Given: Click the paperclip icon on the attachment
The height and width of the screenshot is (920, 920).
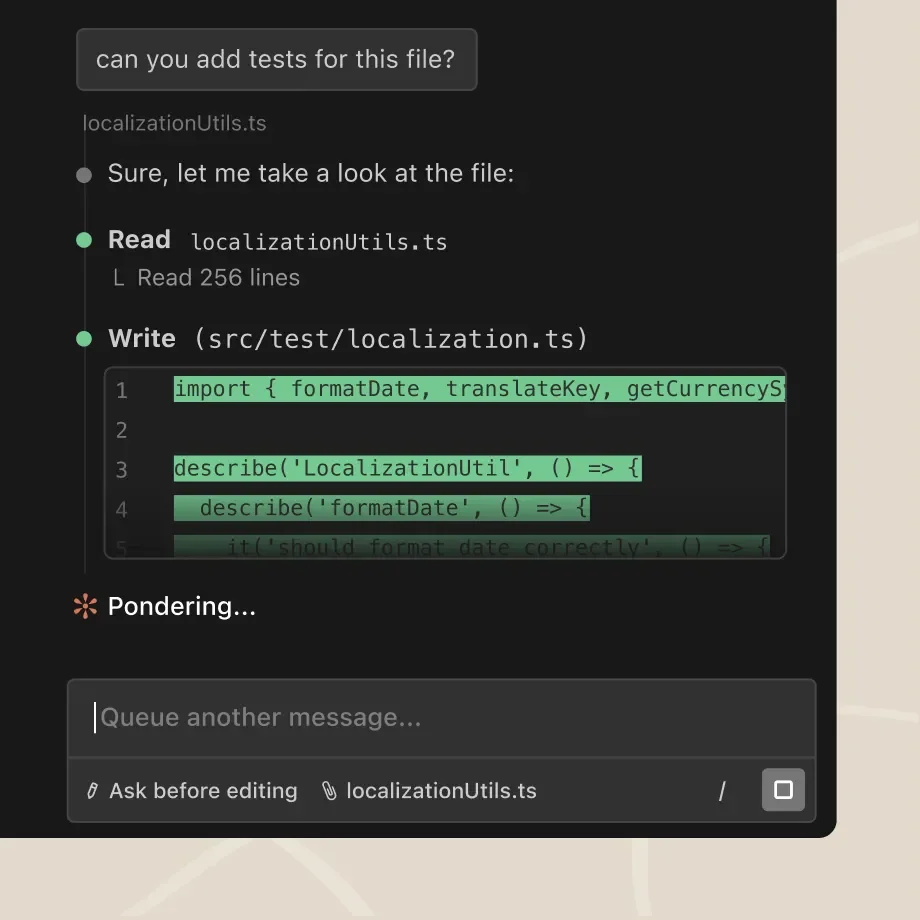Looking at the screenshot, I should pos(330,790).
